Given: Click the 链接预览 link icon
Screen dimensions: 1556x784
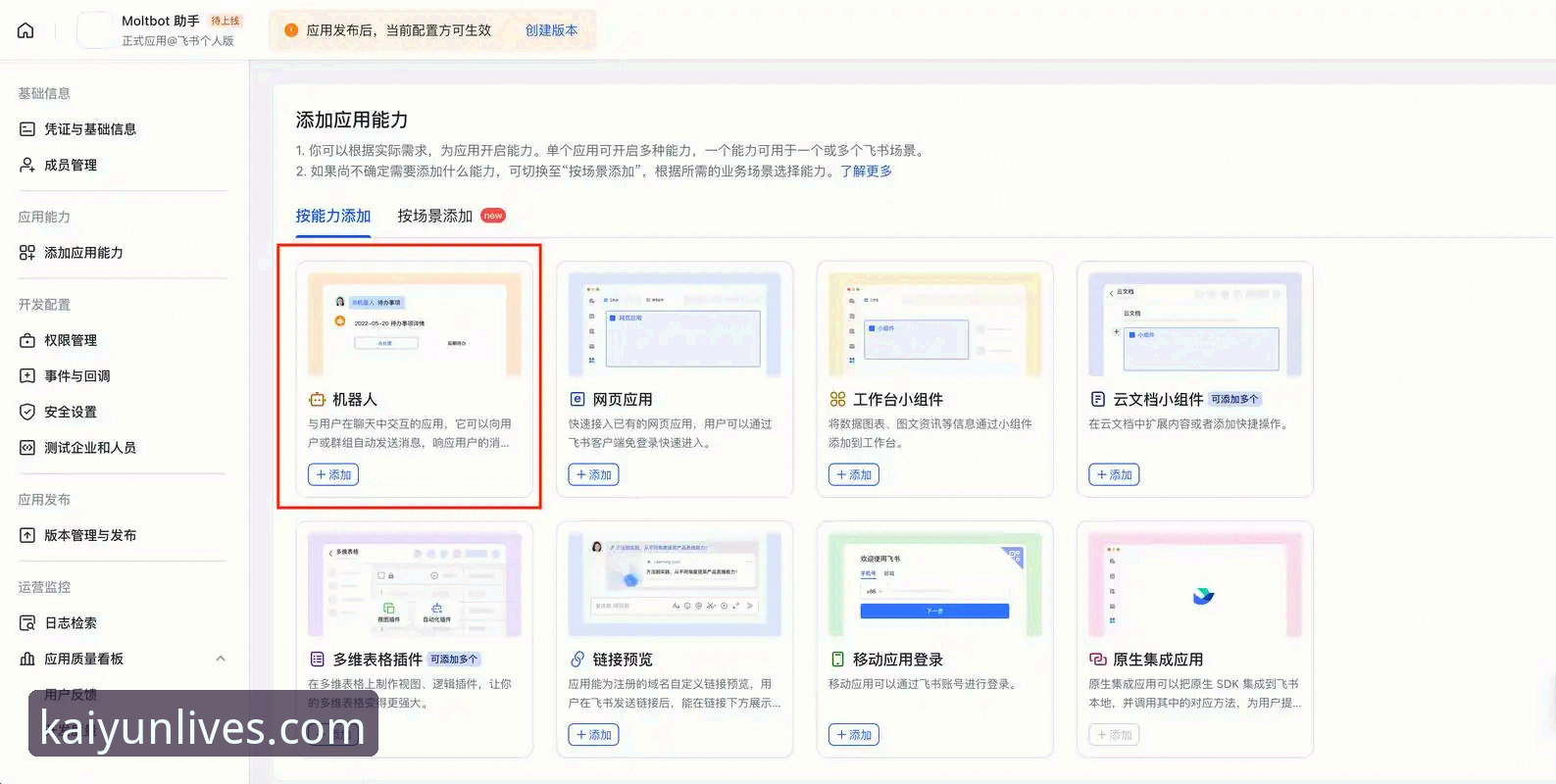Looking at the screenshot, I should (577, 660).
